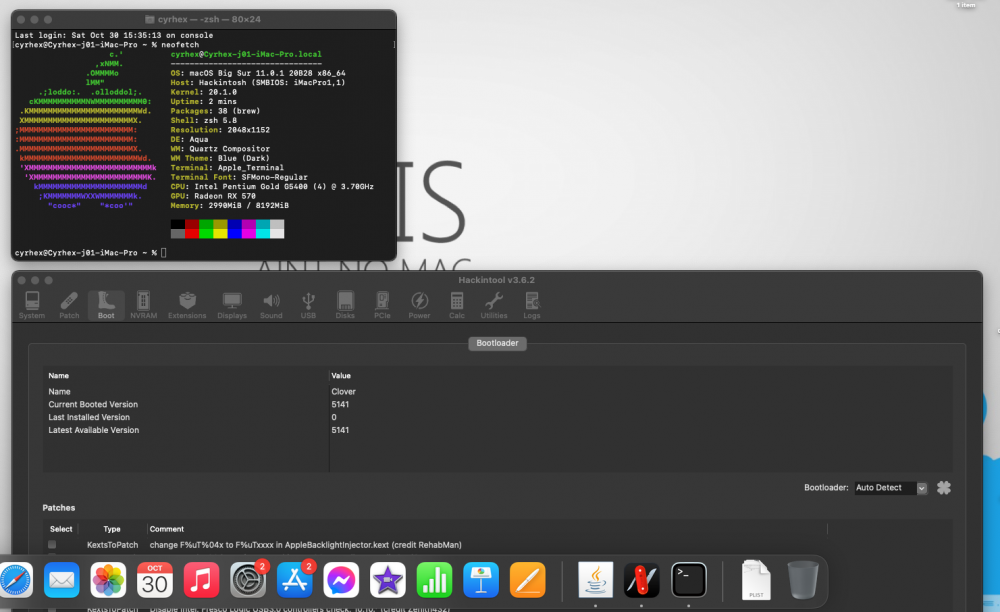Viewport: 1000px width, 612px height.
Task: Select the Boot toolbar icon in Hackintool
Action: [106, 305]
